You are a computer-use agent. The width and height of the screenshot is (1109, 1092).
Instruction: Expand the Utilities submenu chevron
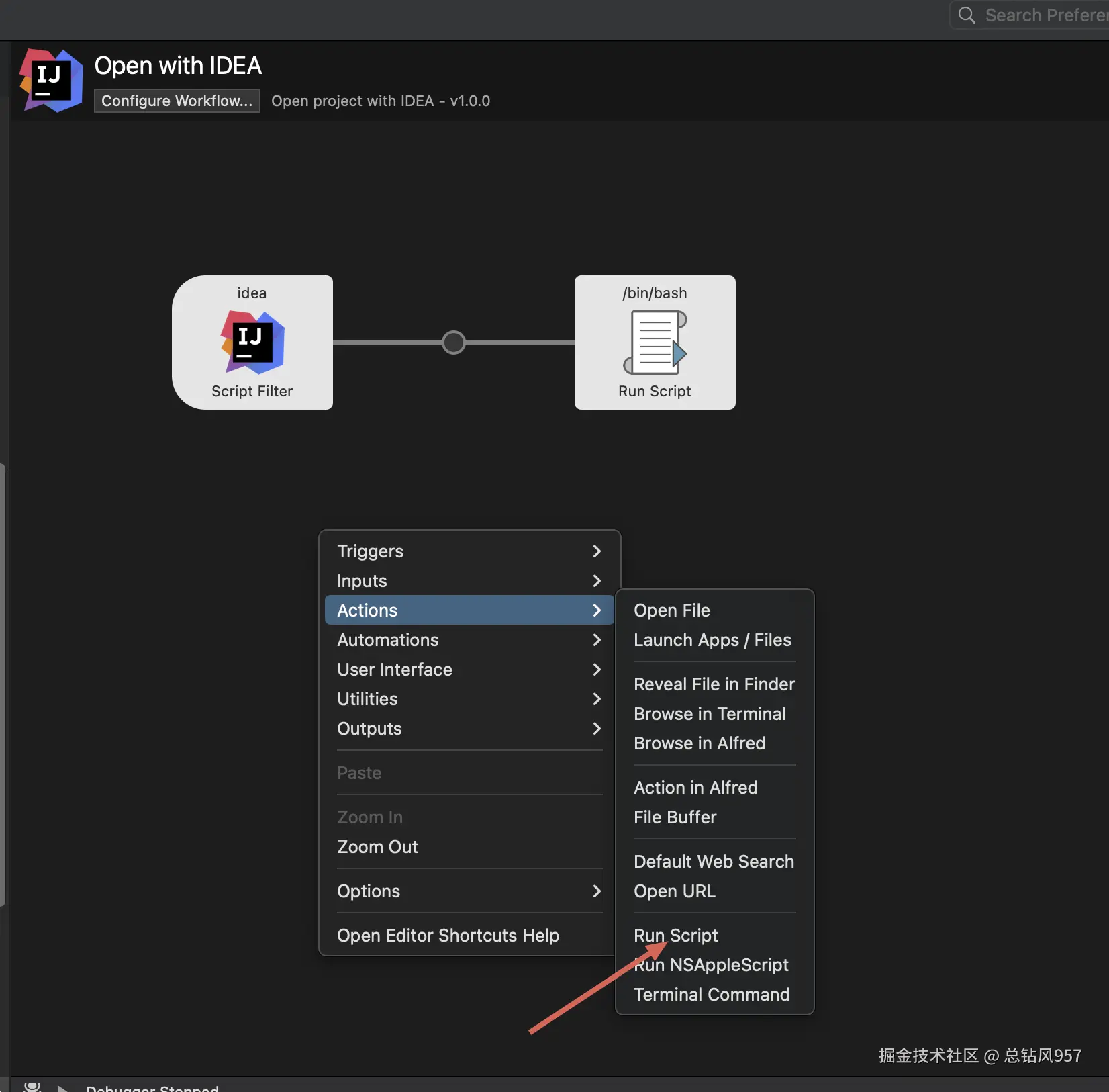tap(597, 699)
